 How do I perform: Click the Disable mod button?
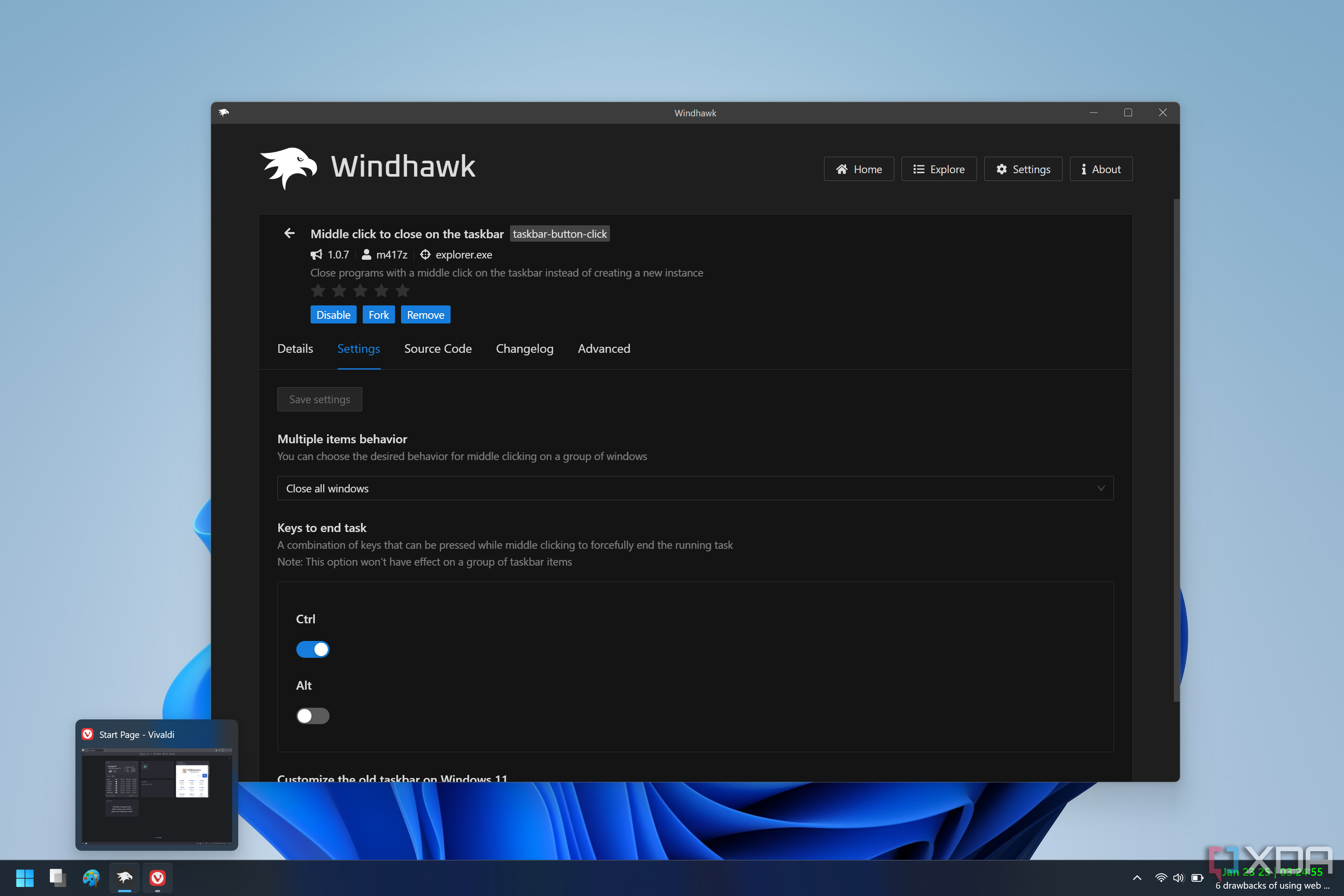(332, 315)
